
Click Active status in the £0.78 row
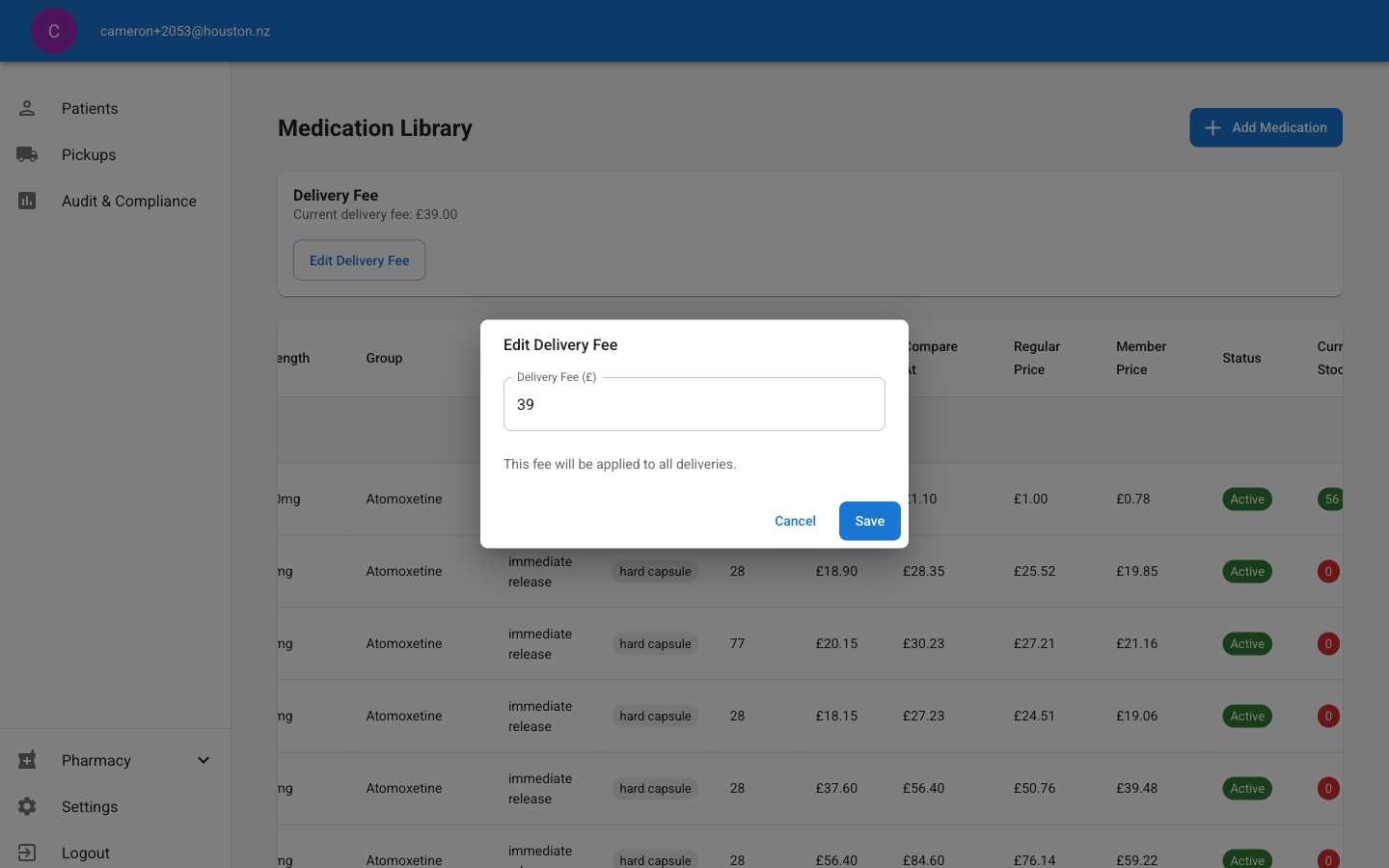(x=1247, y=499)
